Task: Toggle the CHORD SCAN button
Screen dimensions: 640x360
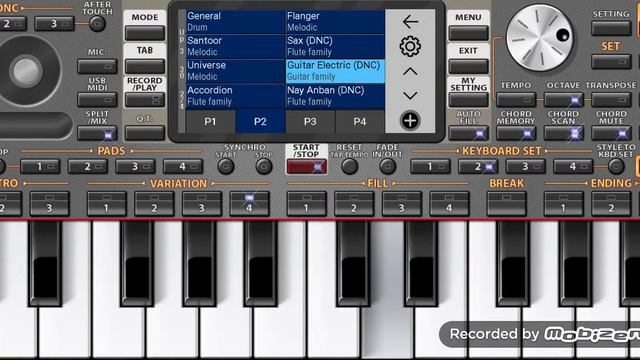Action: 564,133
